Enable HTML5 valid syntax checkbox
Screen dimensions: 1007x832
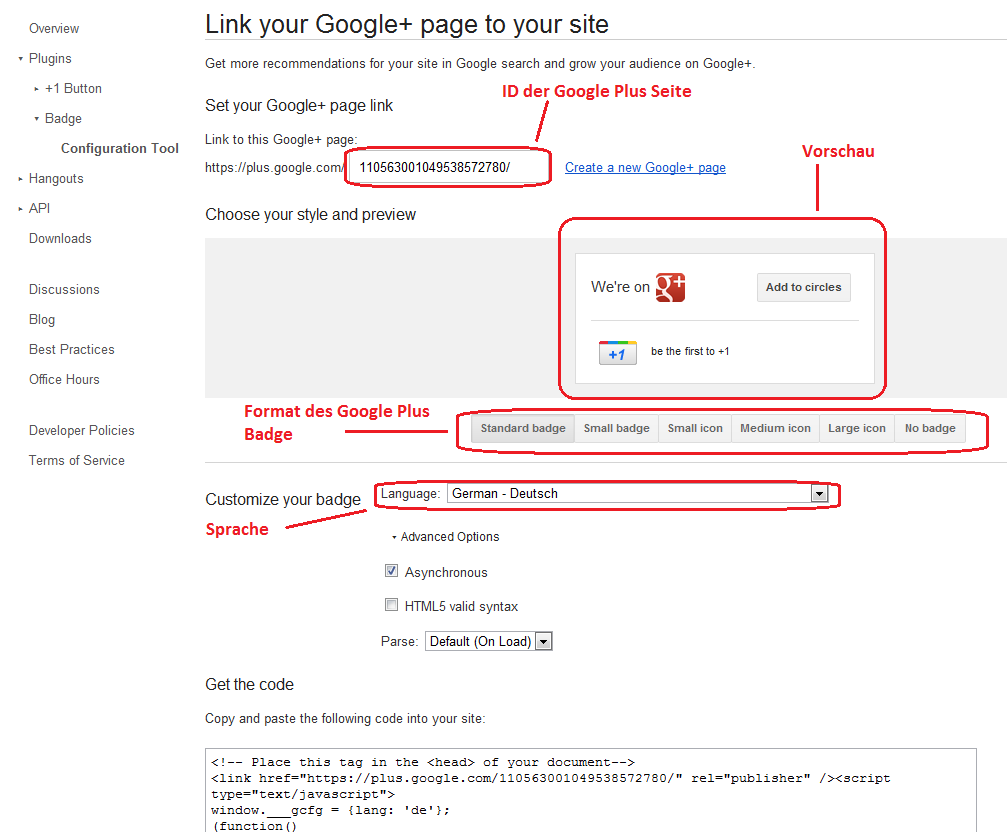[x=391, y=605]
